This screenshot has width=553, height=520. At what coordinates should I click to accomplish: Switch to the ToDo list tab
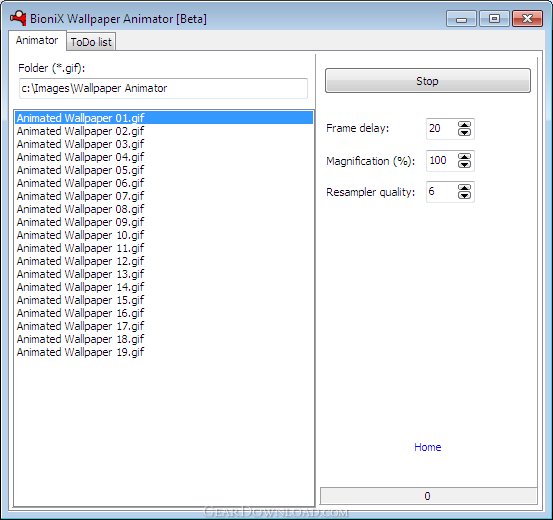point(91,42)
